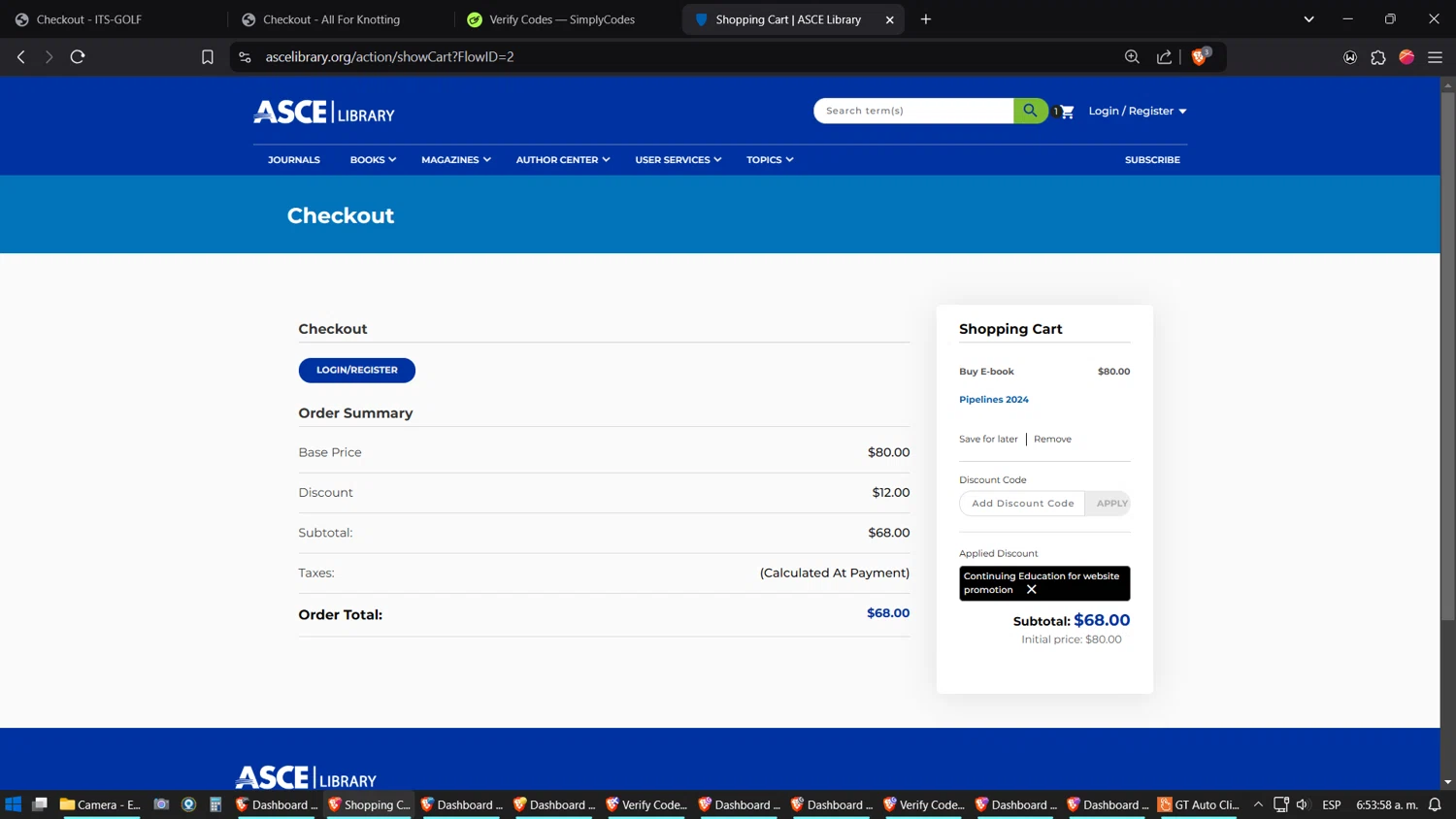Click the Base Price $80.00 value

[888, 452]
